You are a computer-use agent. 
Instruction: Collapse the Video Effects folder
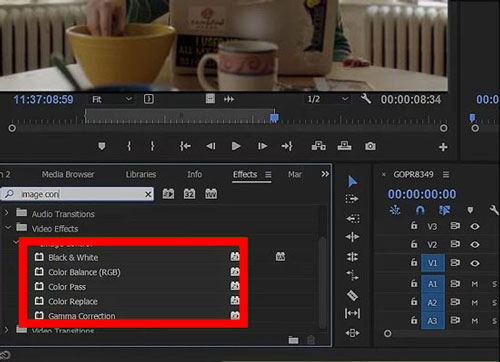pos(8,227)
